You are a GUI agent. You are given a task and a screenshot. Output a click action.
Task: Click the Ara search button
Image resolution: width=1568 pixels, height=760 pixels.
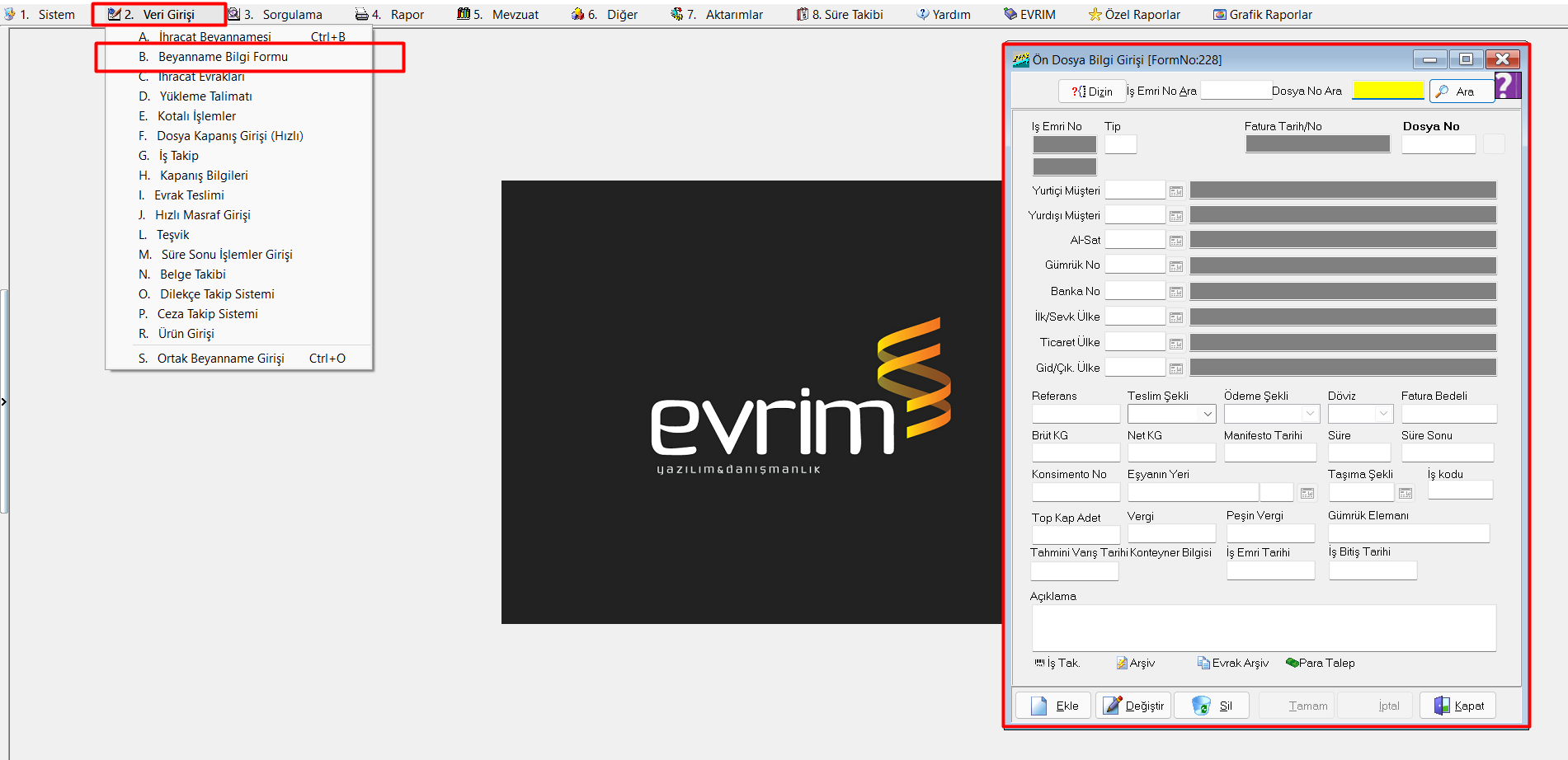(1462, 91)
